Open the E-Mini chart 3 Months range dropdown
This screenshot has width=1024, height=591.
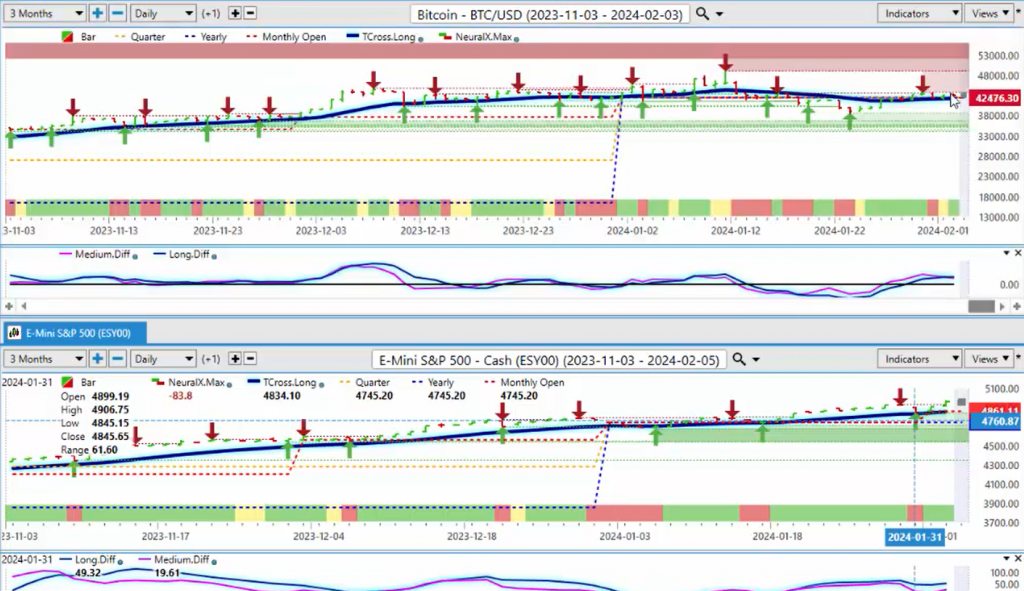click(x=44, y=359)
